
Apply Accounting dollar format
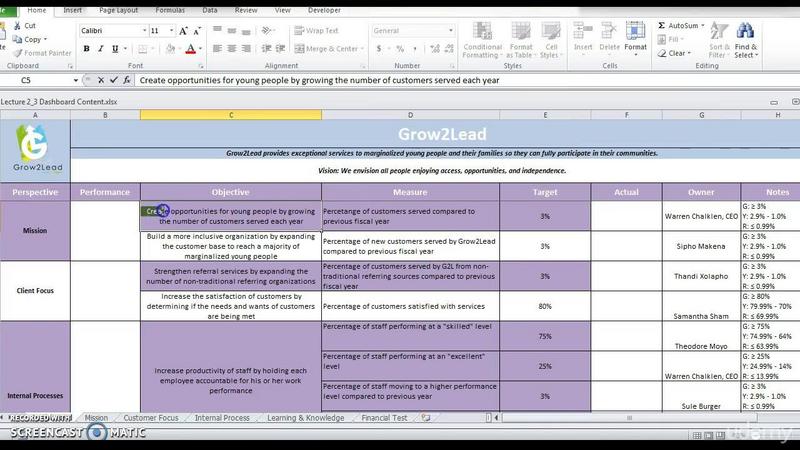[379, 48]
